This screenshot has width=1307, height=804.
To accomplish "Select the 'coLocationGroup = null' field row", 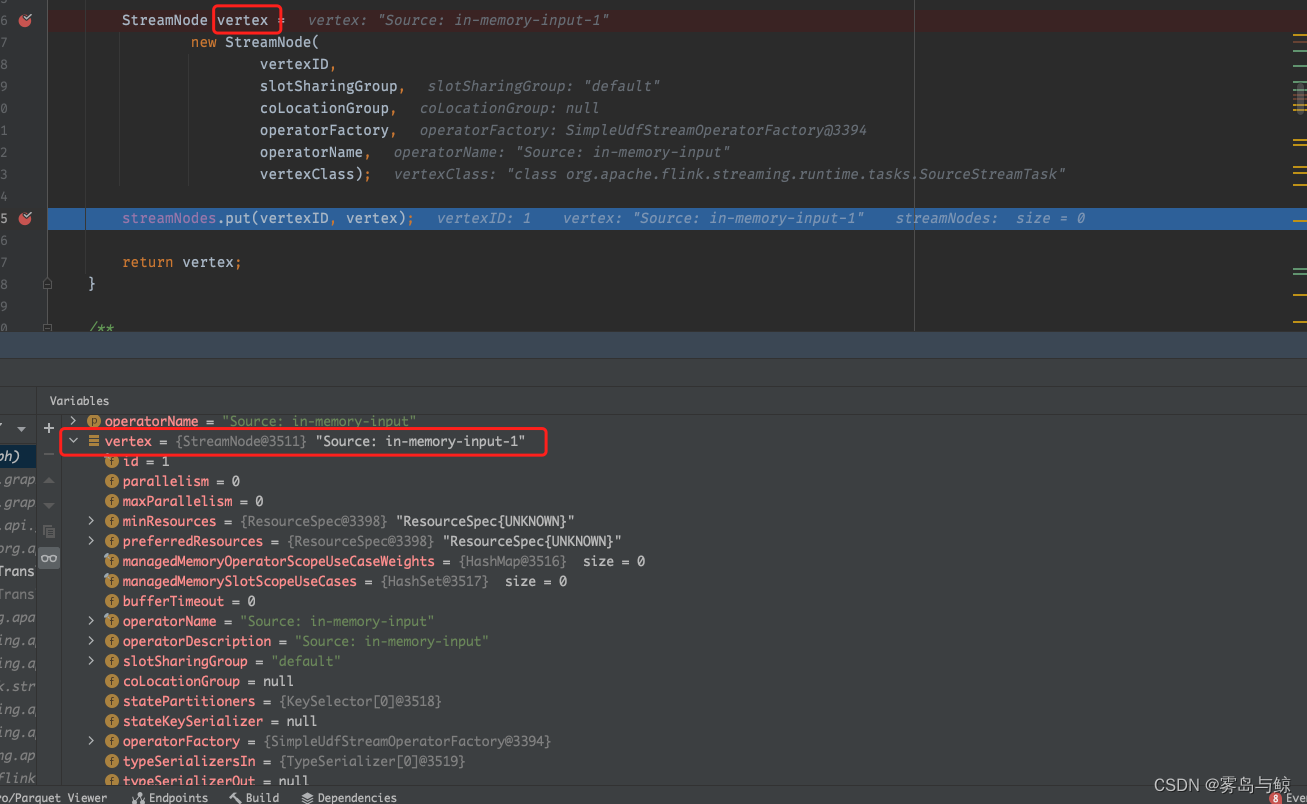I will pyautogui.click(x=199, y=681).
